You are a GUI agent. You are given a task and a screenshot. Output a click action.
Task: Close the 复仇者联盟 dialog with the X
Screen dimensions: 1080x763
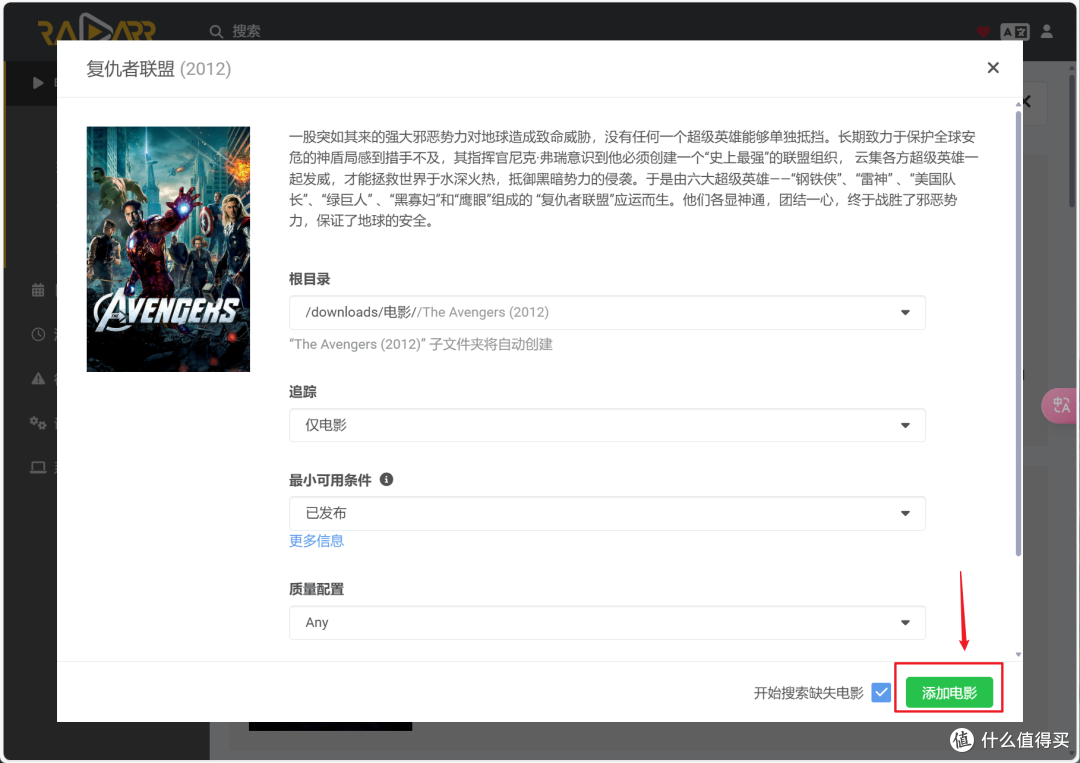(993, 67)
